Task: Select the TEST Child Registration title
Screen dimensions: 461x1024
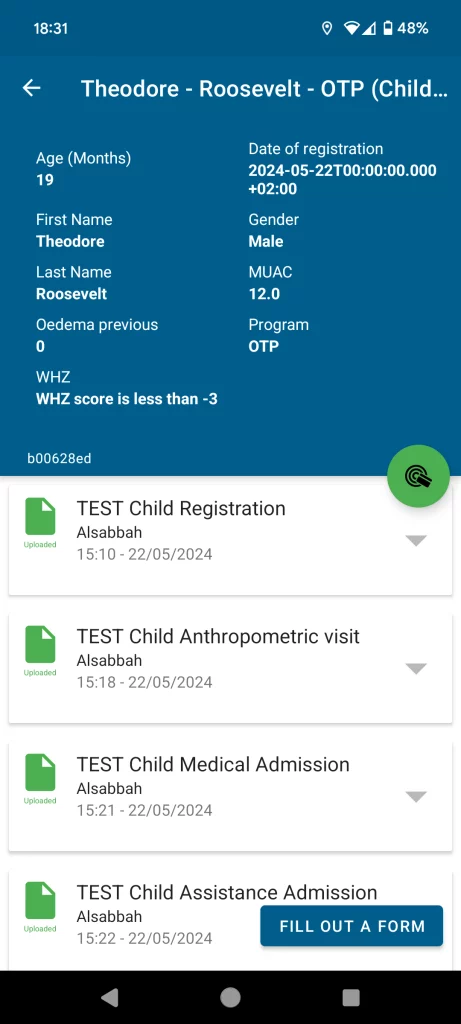Action: coord(181,508)
